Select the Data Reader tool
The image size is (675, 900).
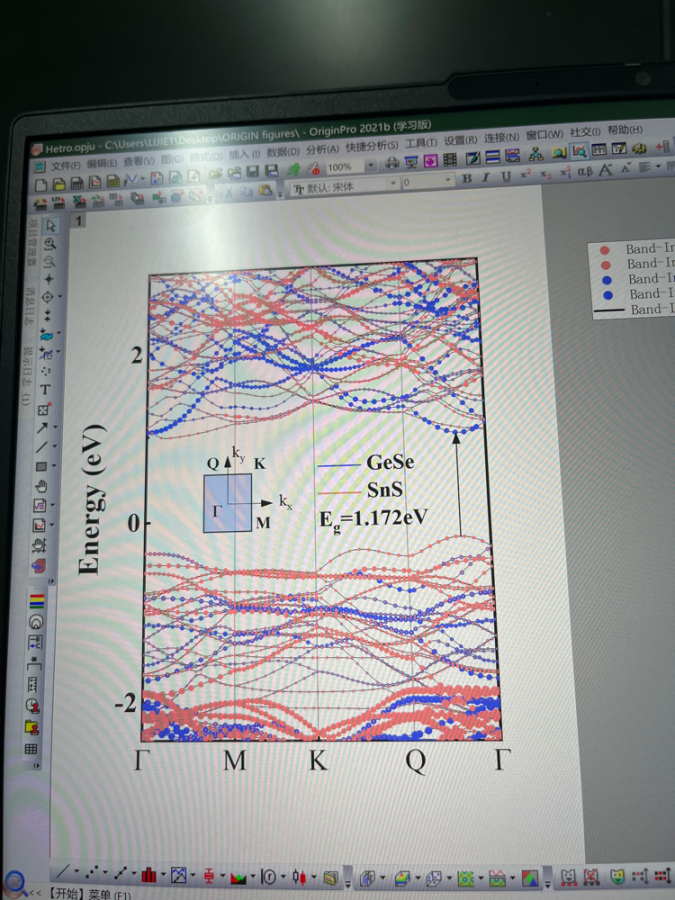(48, 297)
